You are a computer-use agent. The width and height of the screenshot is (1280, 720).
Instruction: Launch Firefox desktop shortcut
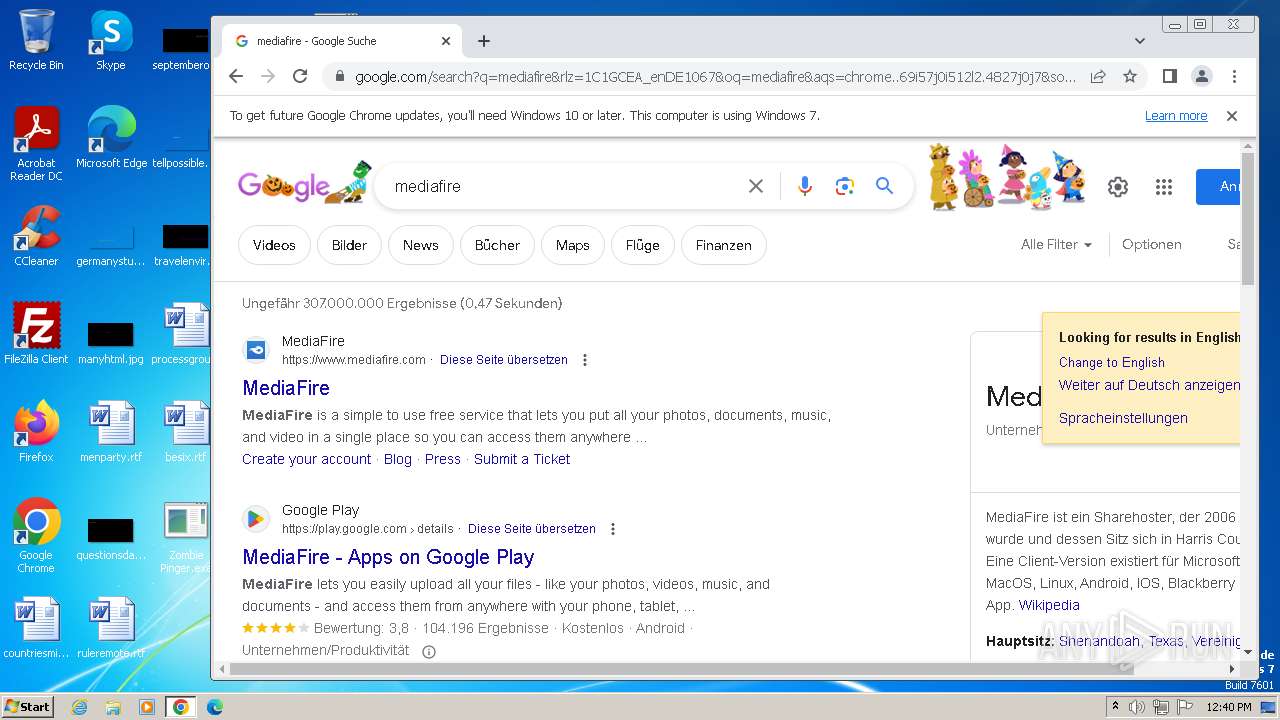point(36,431)
